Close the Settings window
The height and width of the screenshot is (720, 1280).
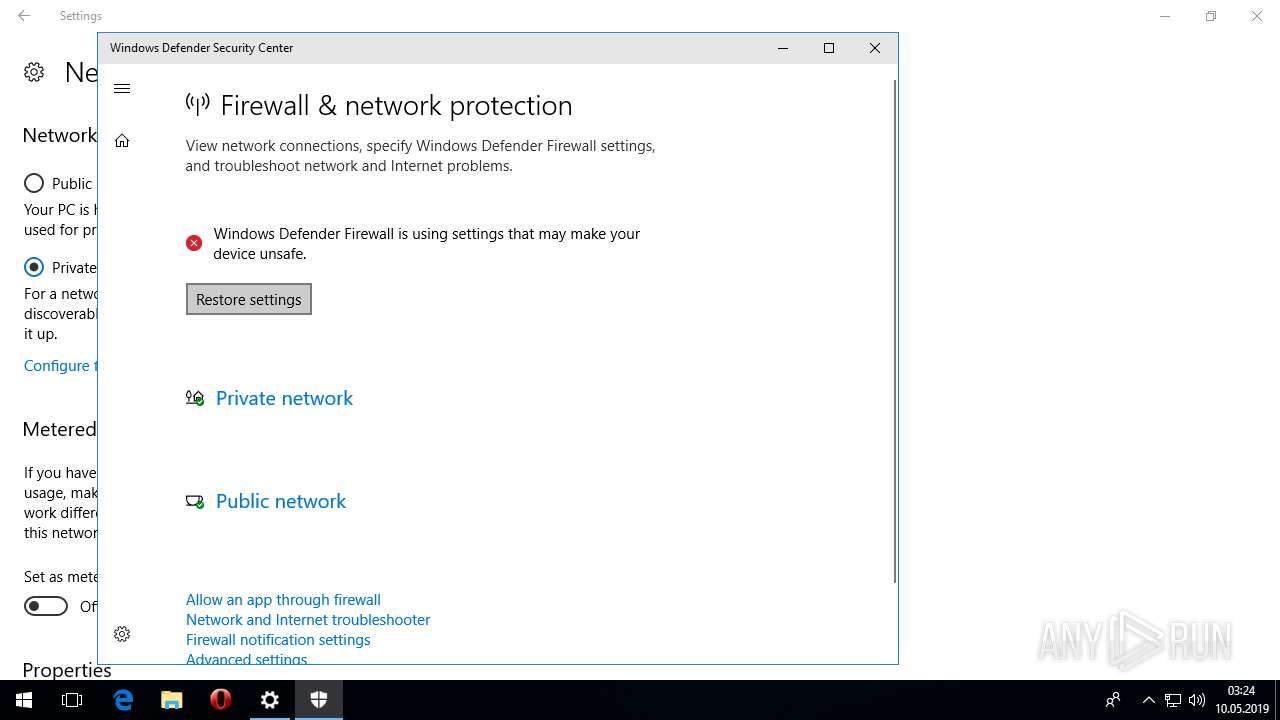tap(1257, 16)
